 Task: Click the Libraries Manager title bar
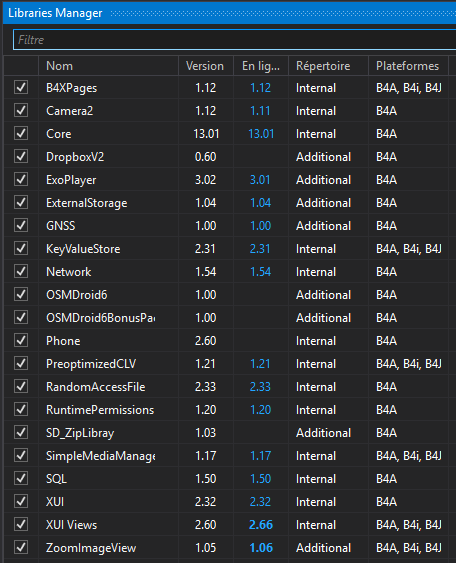[x=229, y=13]
